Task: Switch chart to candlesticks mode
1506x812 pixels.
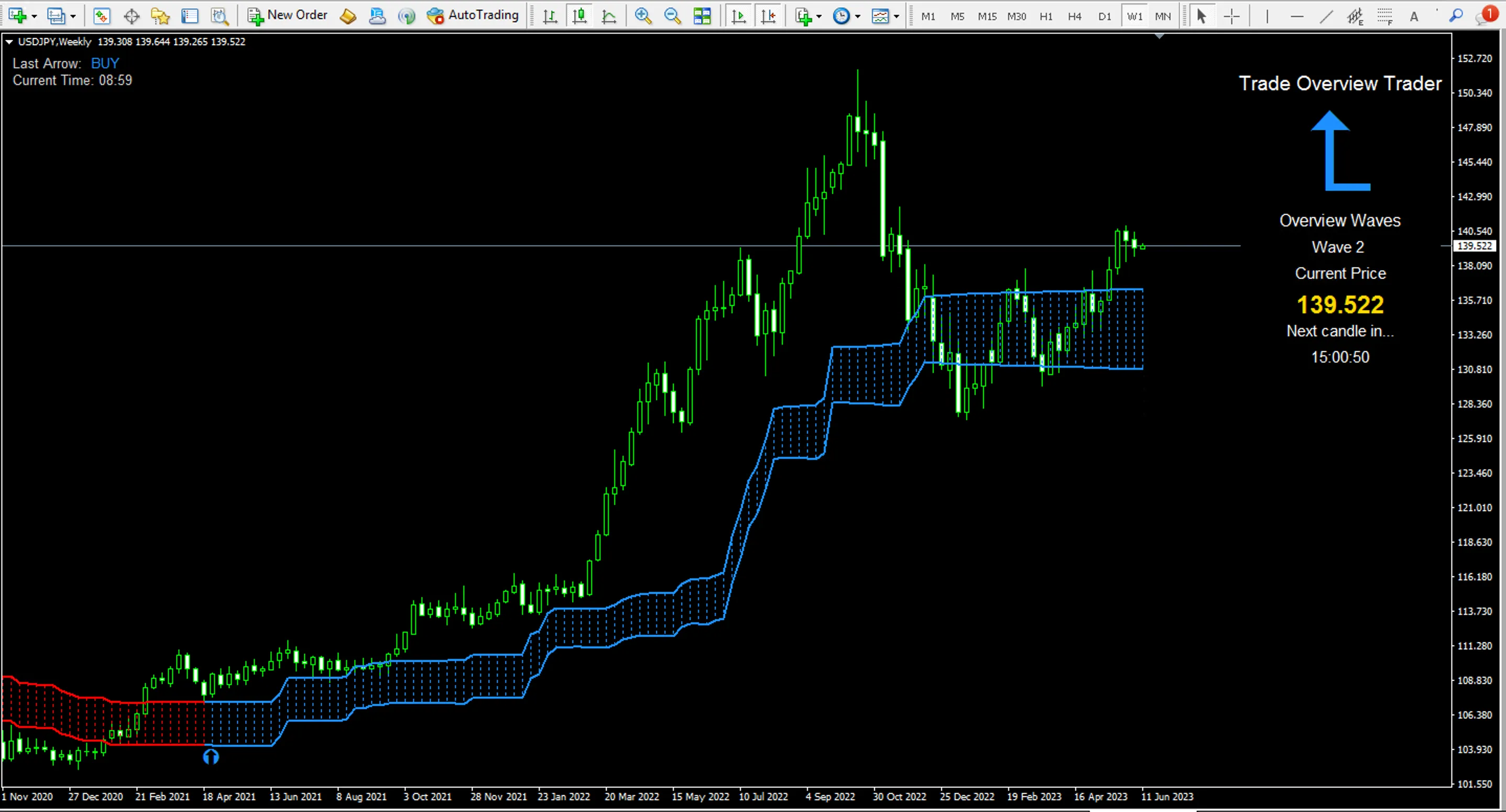Action: click(x=580, y=16)
